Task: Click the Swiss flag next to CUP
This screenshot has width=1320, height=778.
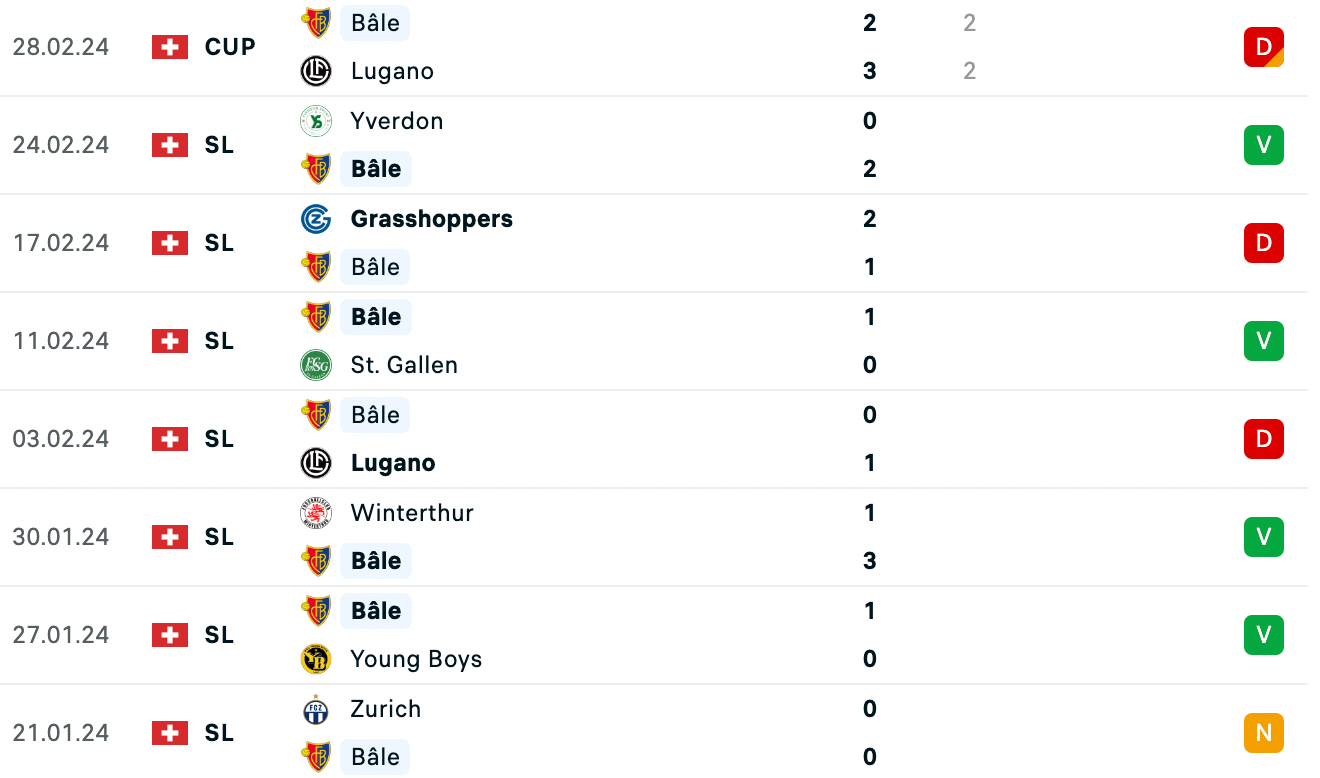Action: tap(170, 47)
